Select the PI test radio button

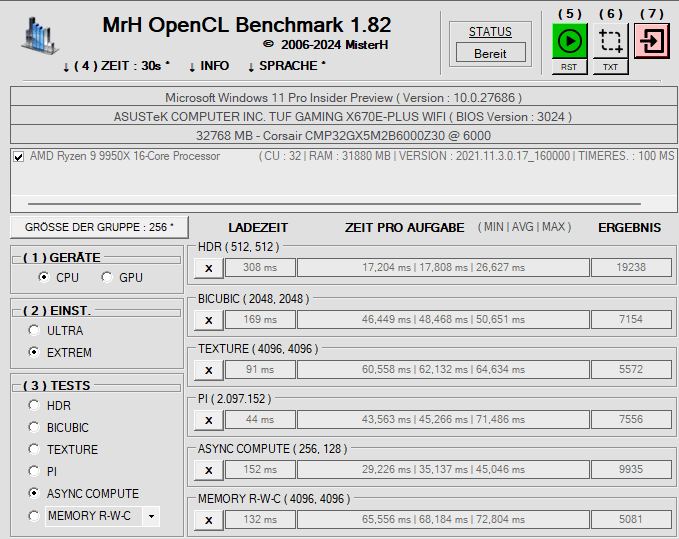click(x=34, y=471)
